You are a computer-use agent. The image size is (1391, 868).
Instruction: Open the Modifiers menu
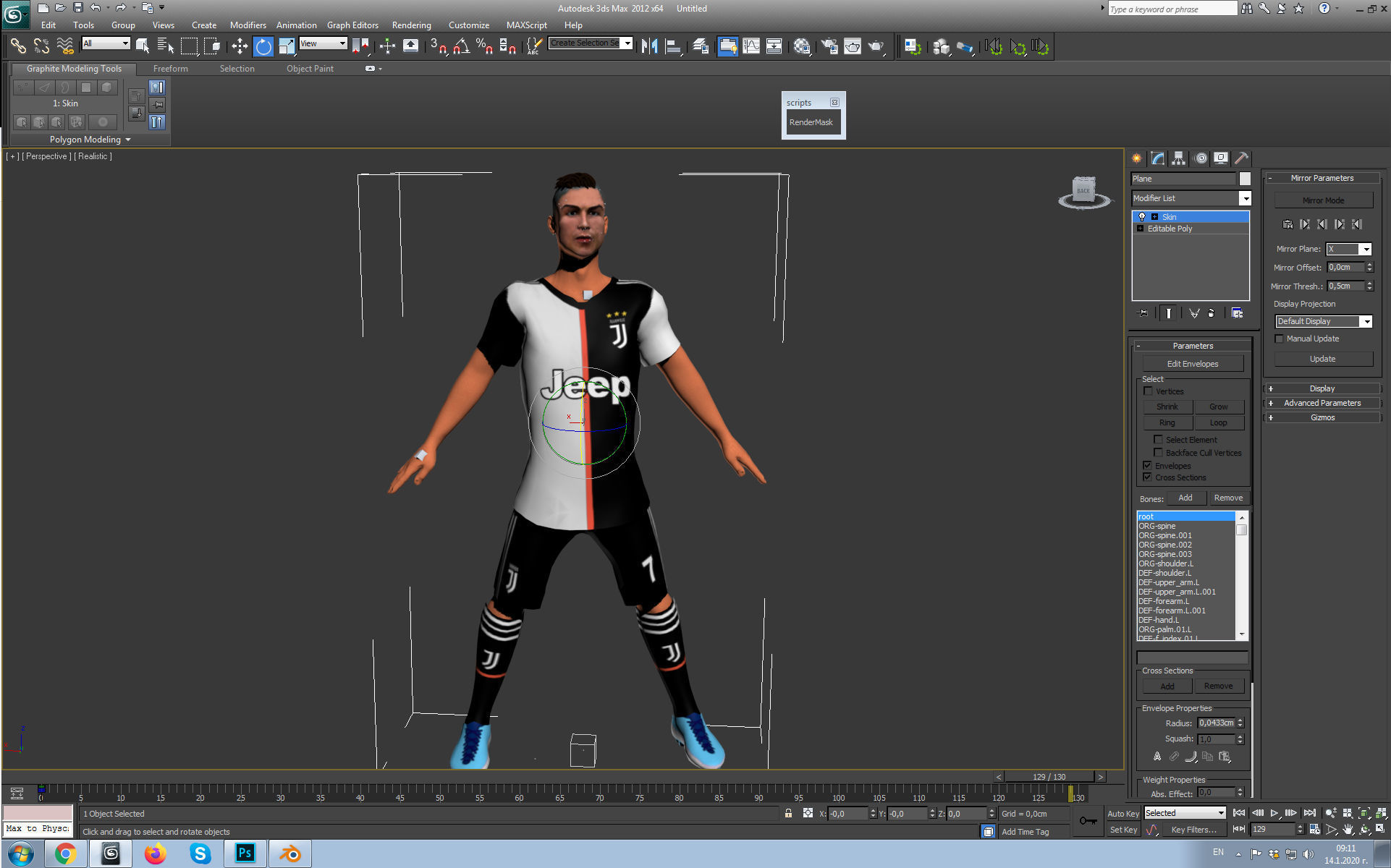[248, 25]
